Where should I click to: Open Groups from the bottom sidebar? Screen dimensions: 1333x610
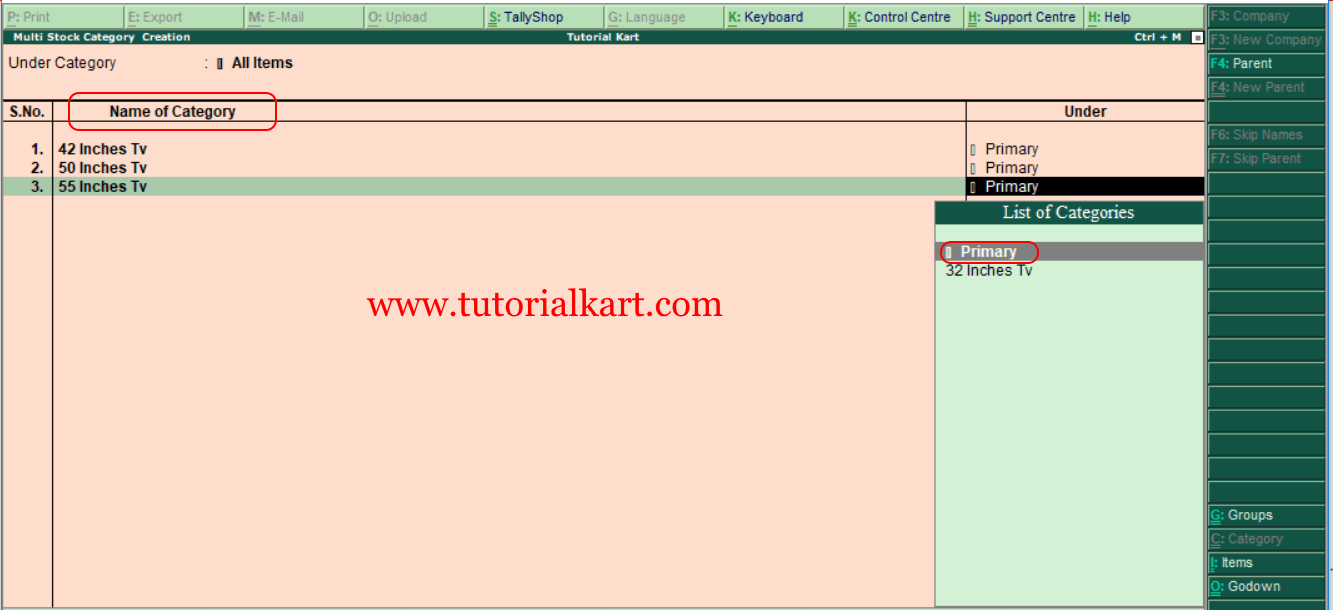tap(1266, 514)
